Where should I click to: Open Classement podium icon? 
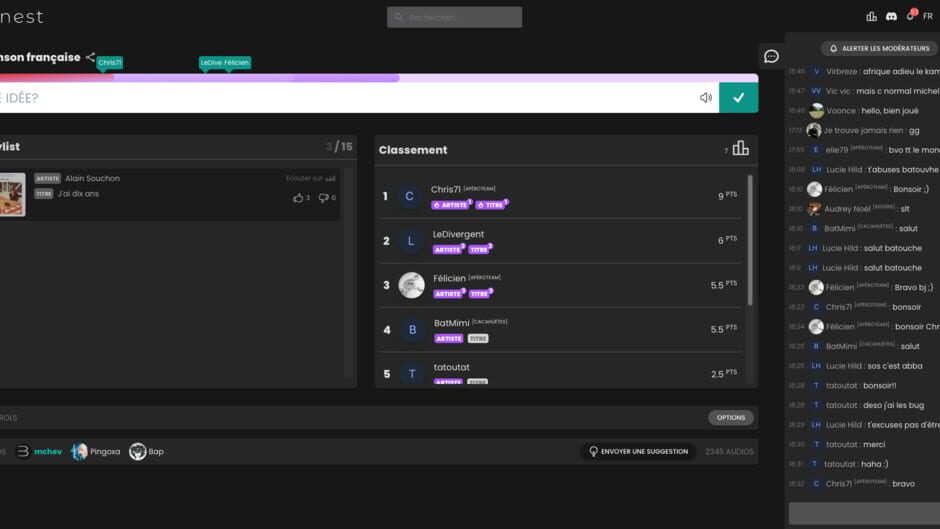point(740,148)
